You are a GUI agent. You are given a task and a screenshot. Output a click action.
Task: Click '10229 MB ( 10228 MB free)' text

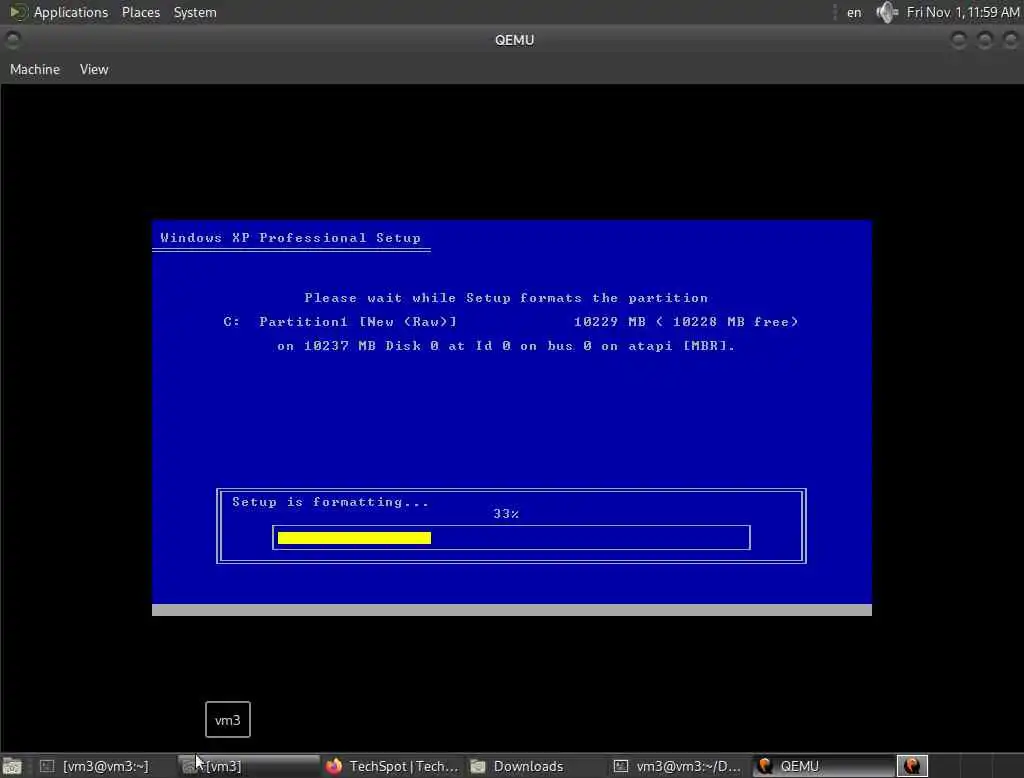[686, 321]
